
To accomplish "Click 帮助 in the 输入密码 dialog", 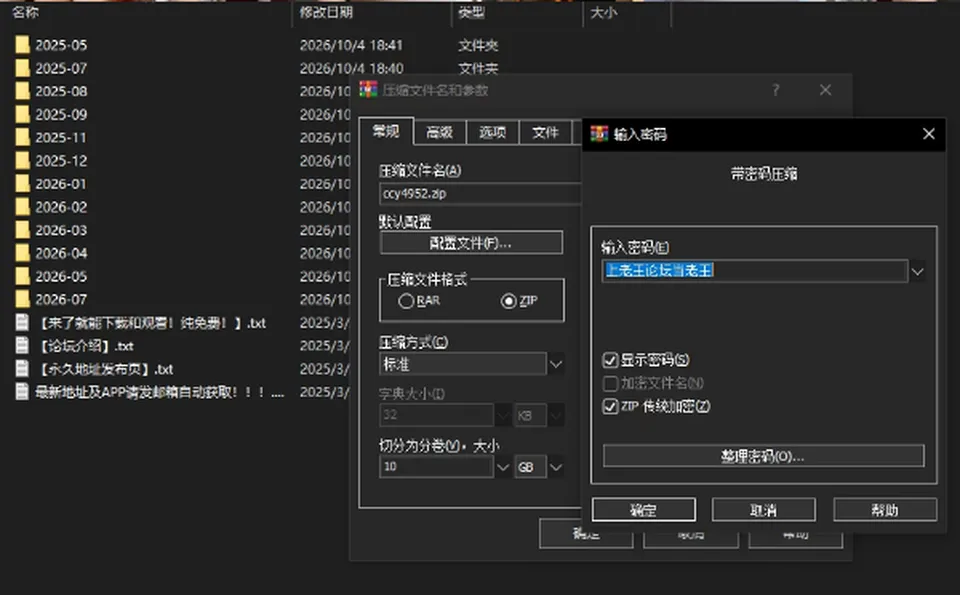I will click(x=885, y=510).
